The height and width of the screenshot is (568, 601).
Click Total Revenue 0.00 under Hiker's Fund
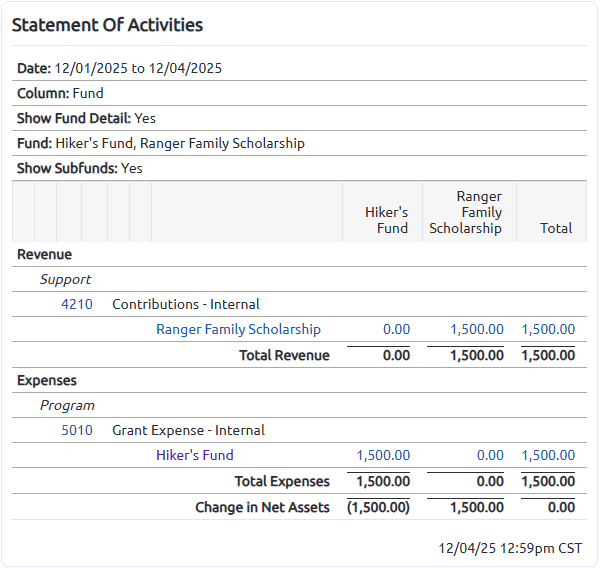[x=396, y=355]
